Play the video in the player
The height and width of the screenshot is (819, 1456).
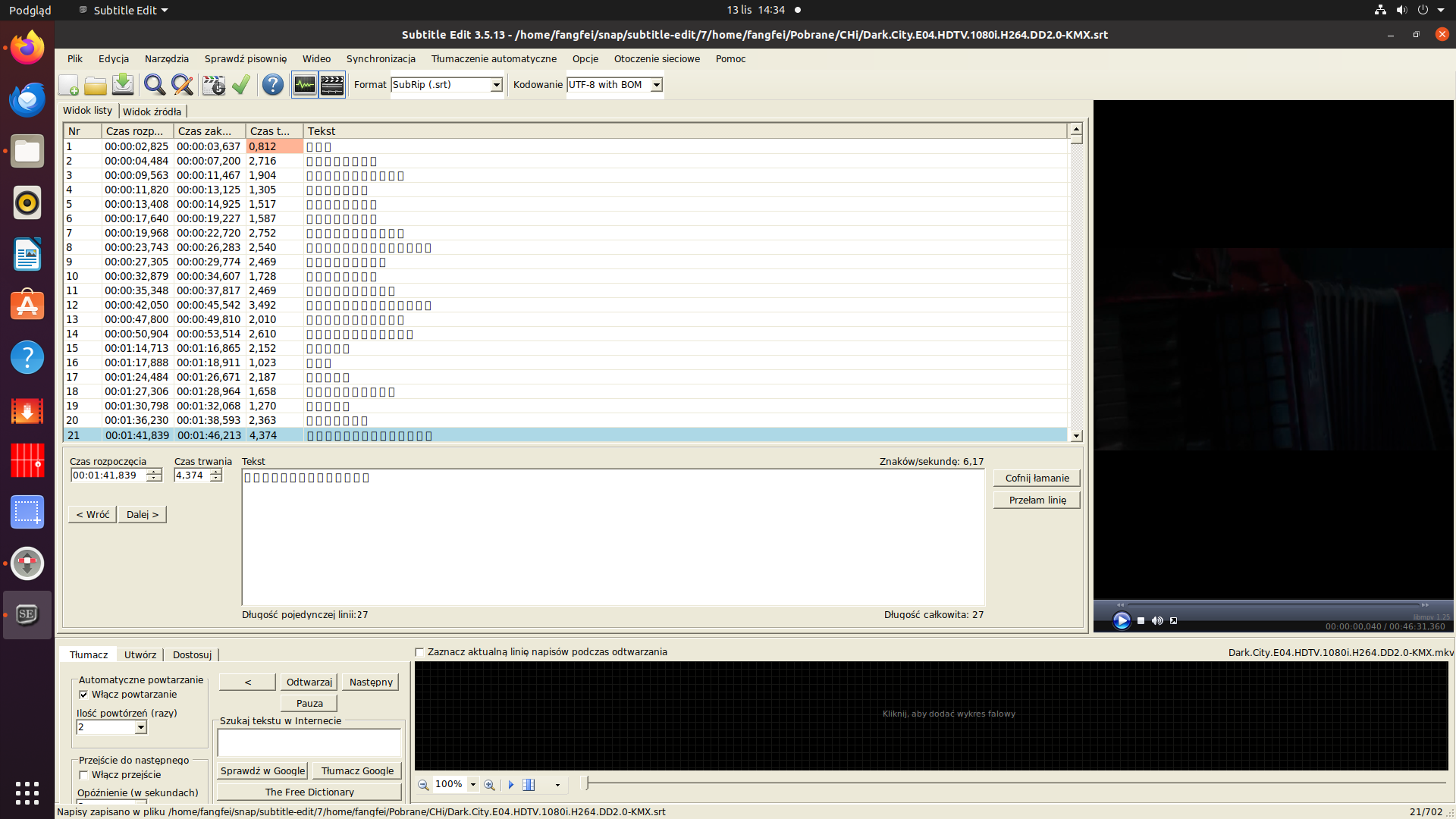tap(1122, 620)
